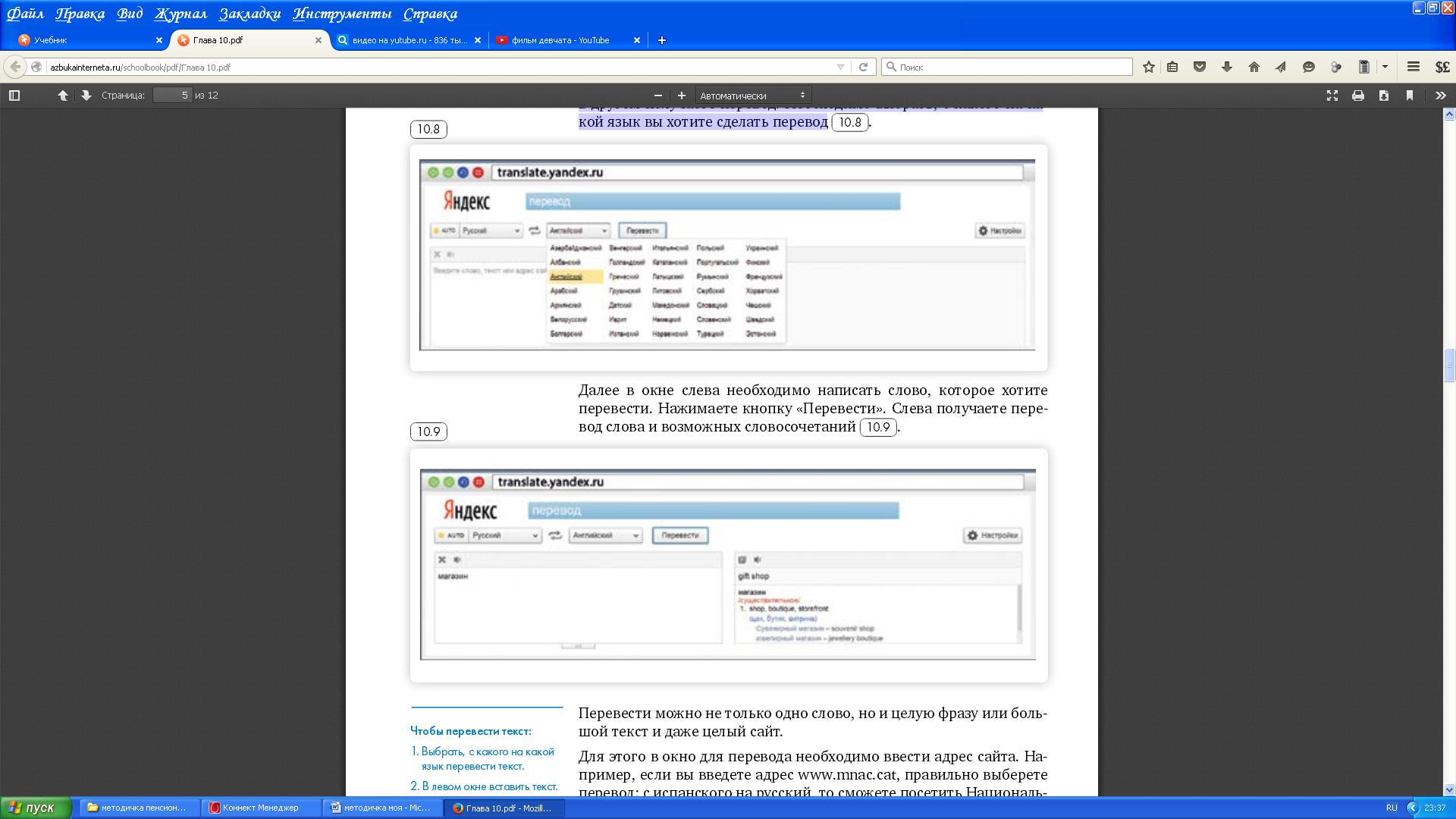Image resolution: width=1456 pixels, height=819 pixels.
Task: Open the URL history dropdown arrow
Action: pos(840,67)
